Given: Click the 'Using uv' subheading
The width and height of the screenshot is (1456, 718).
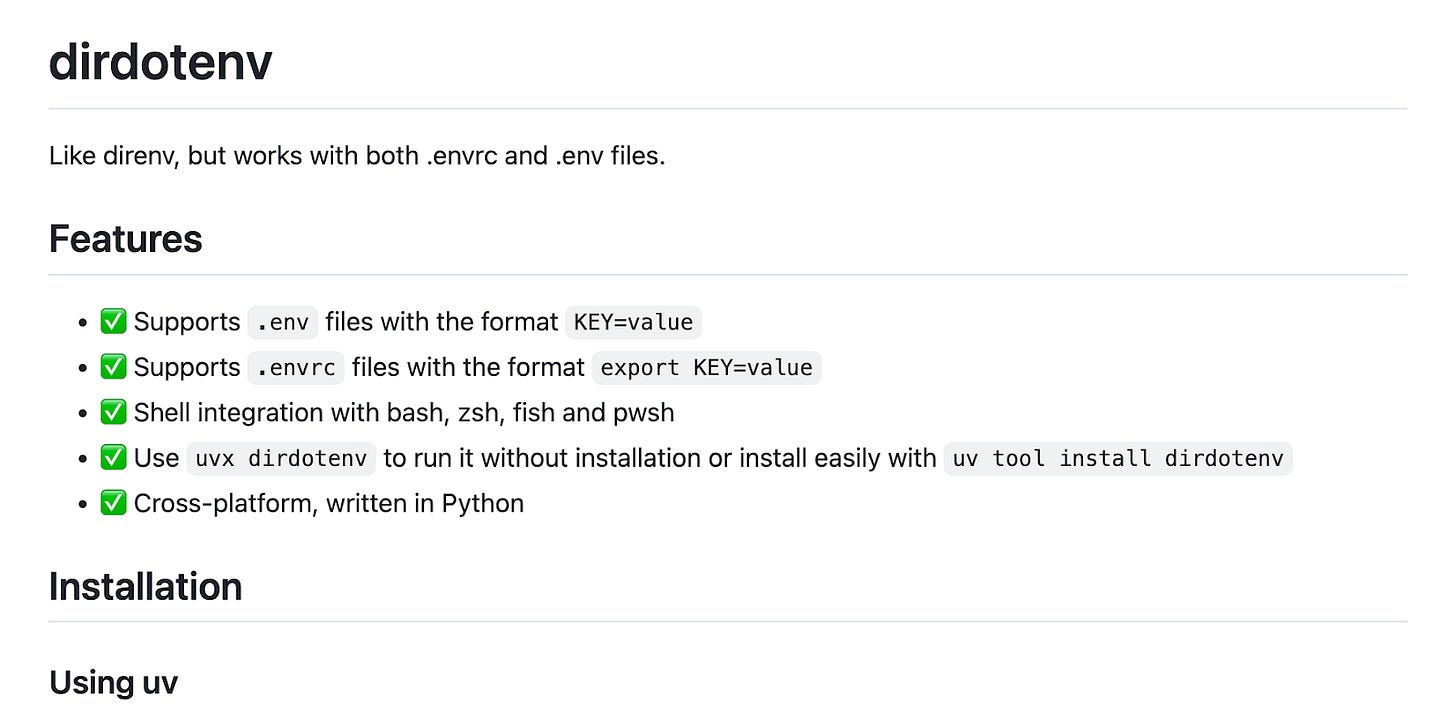Looking at the screenshot, I should click(113, 682).
